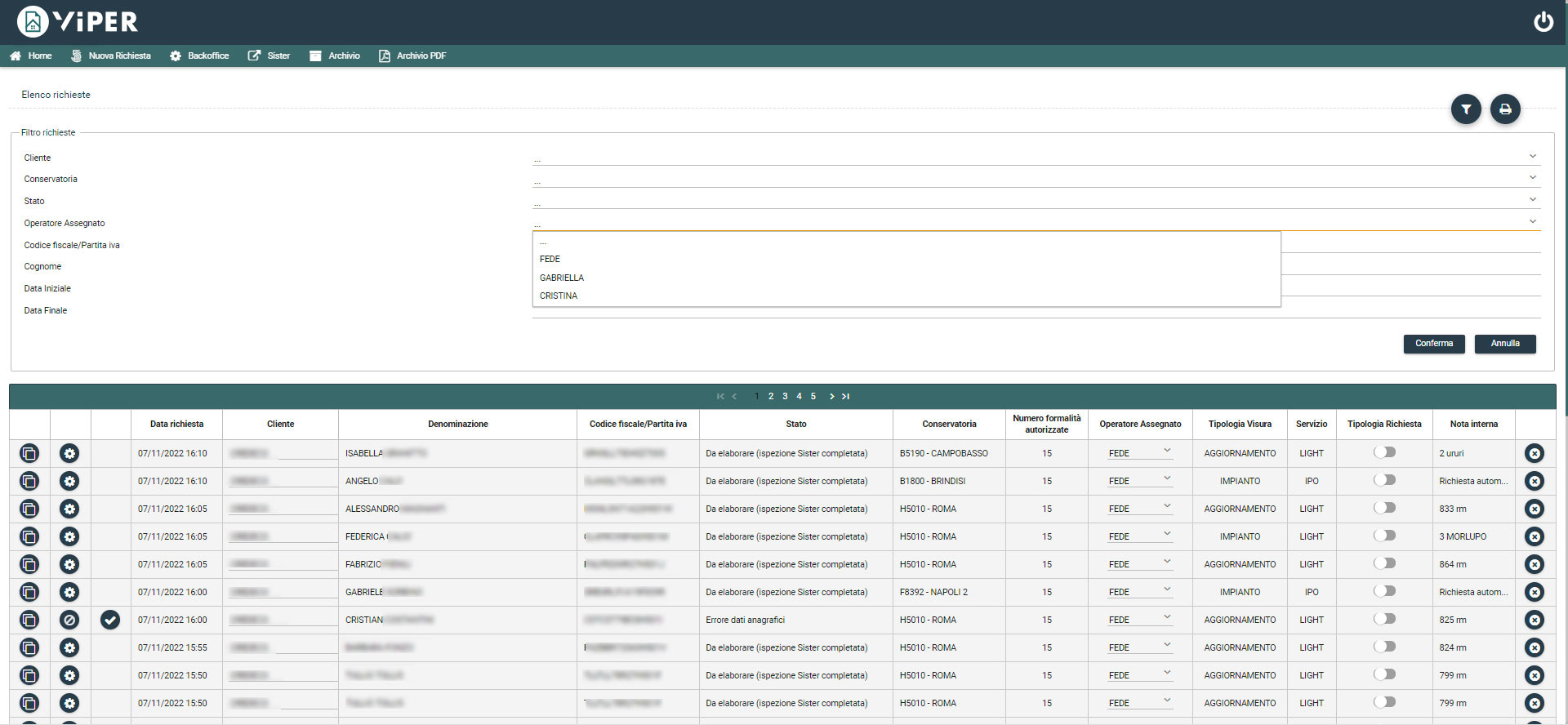Select FEDE from operator list
The width and height of the screenshot is (1568, 725).
coord(906,259)
